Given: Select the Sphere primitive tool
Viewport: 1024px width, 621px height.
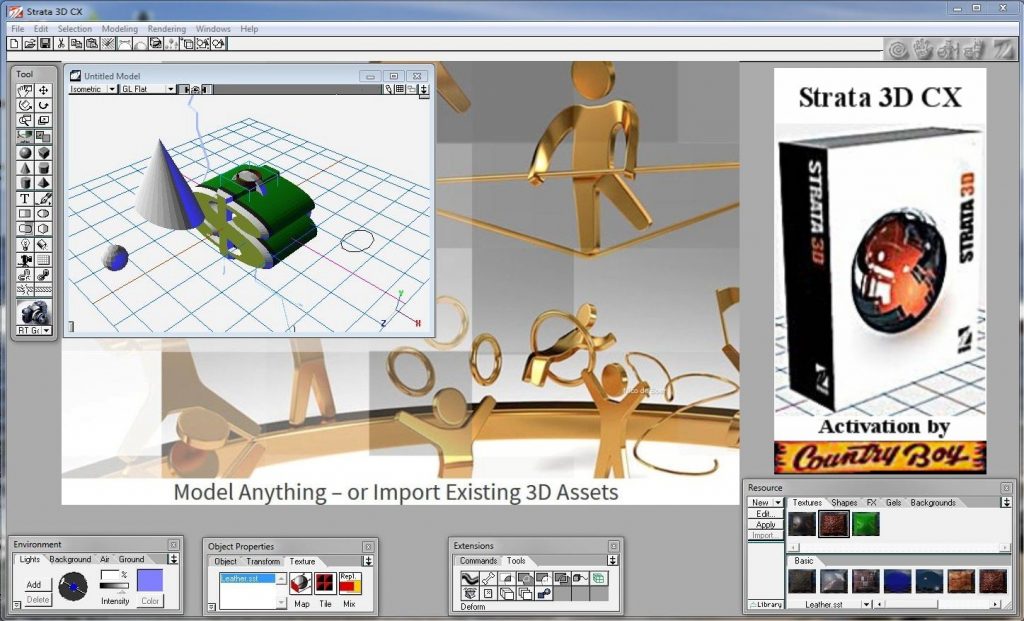Looking at the screenshot, I should tap(25, 153).
